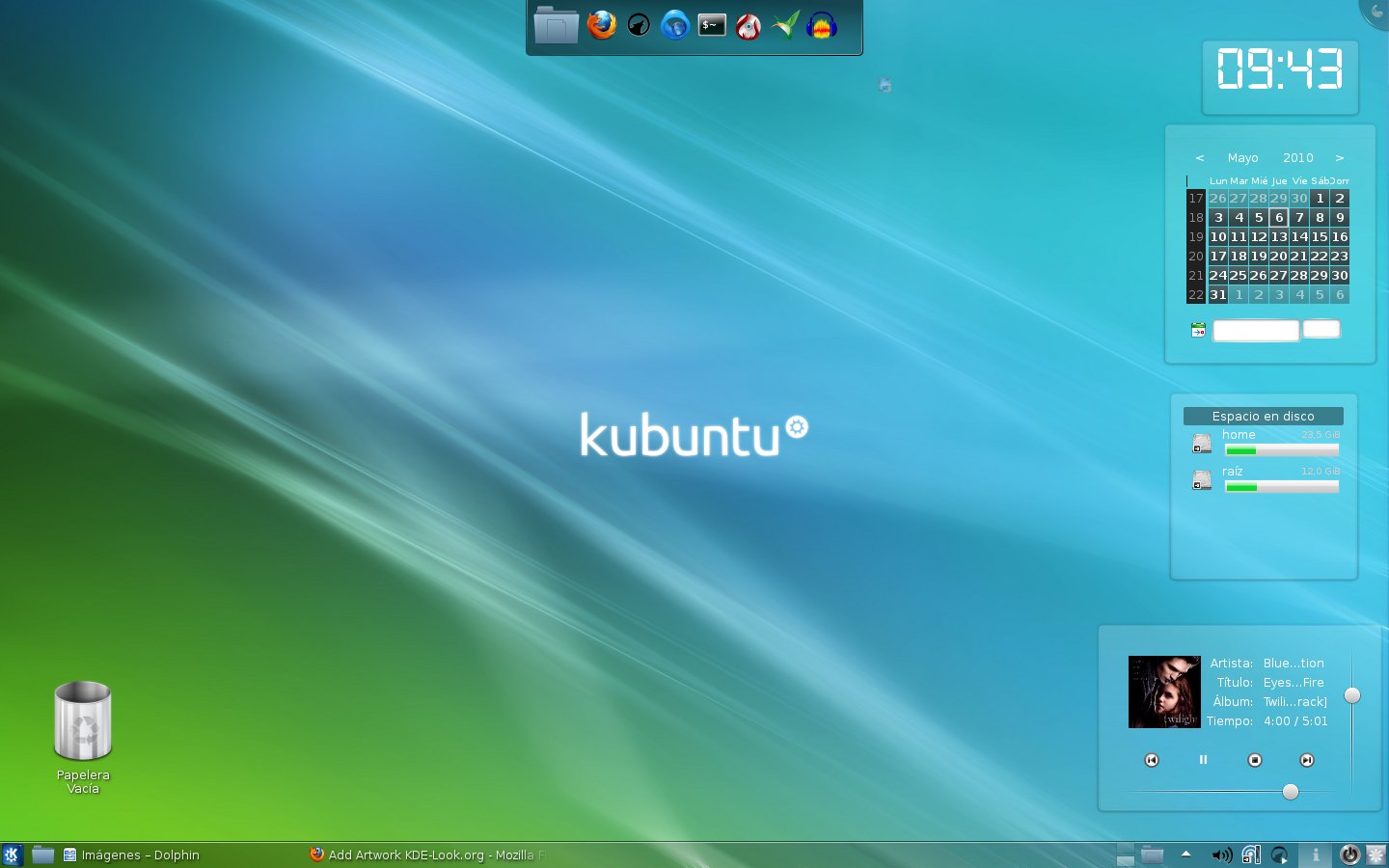Image resolution: width=1389 pixels, height=868 pixels.
Task: Open the 2010 year selector in calendar
Action: click(1298, 157)
